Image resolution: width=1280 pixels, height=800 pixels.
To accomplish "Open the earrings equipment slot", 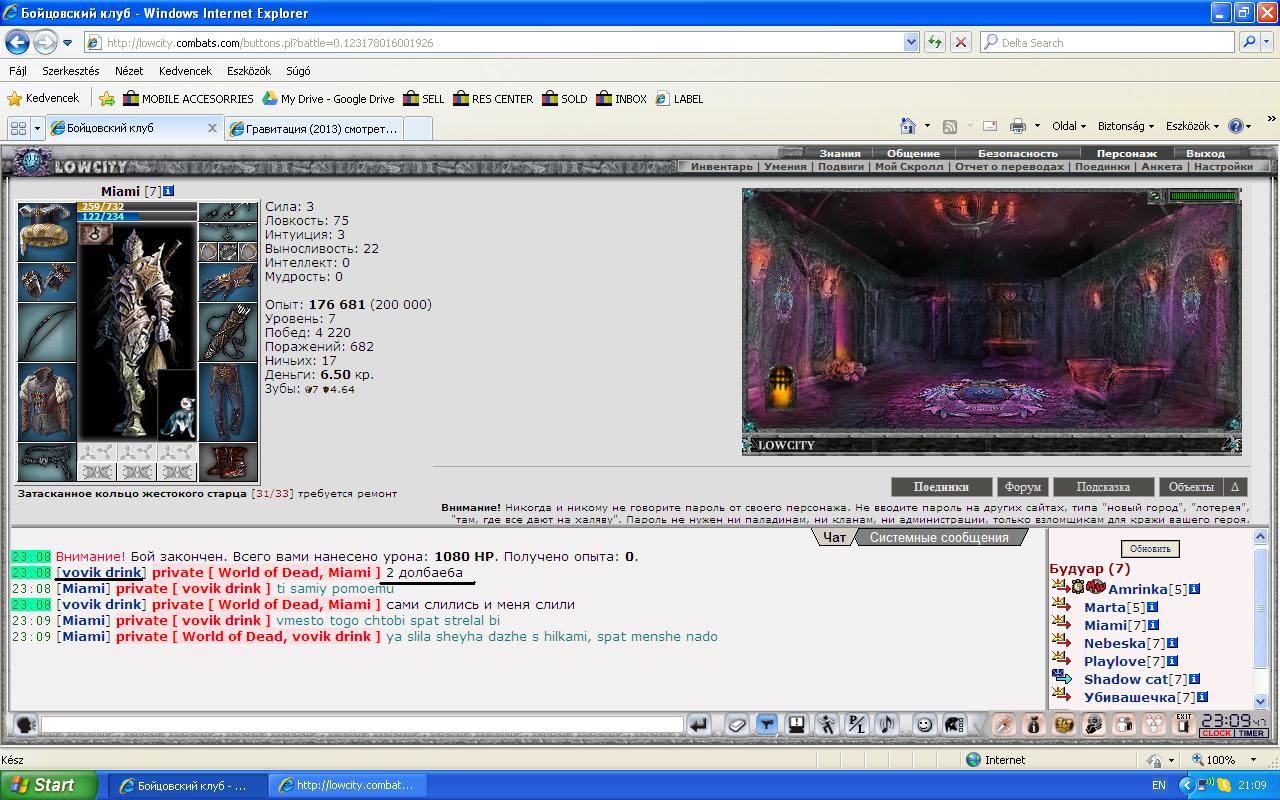I will pos(228,212).
